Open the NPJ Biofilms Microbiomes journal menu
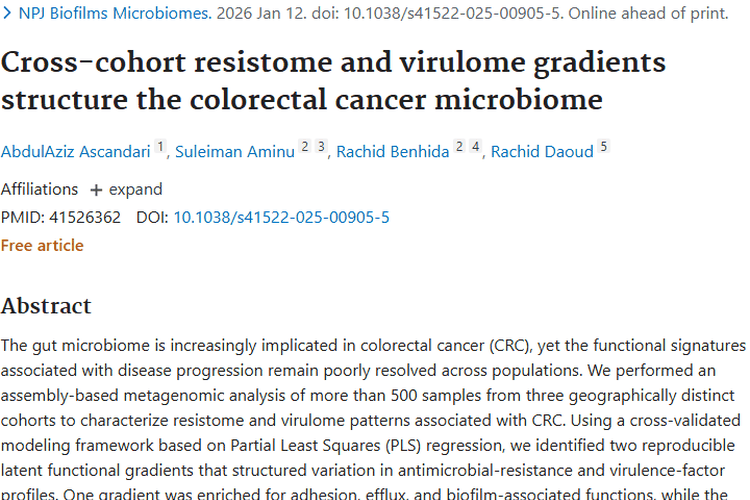Viewport: 750px width, 500px height. [x=114, y=15]
